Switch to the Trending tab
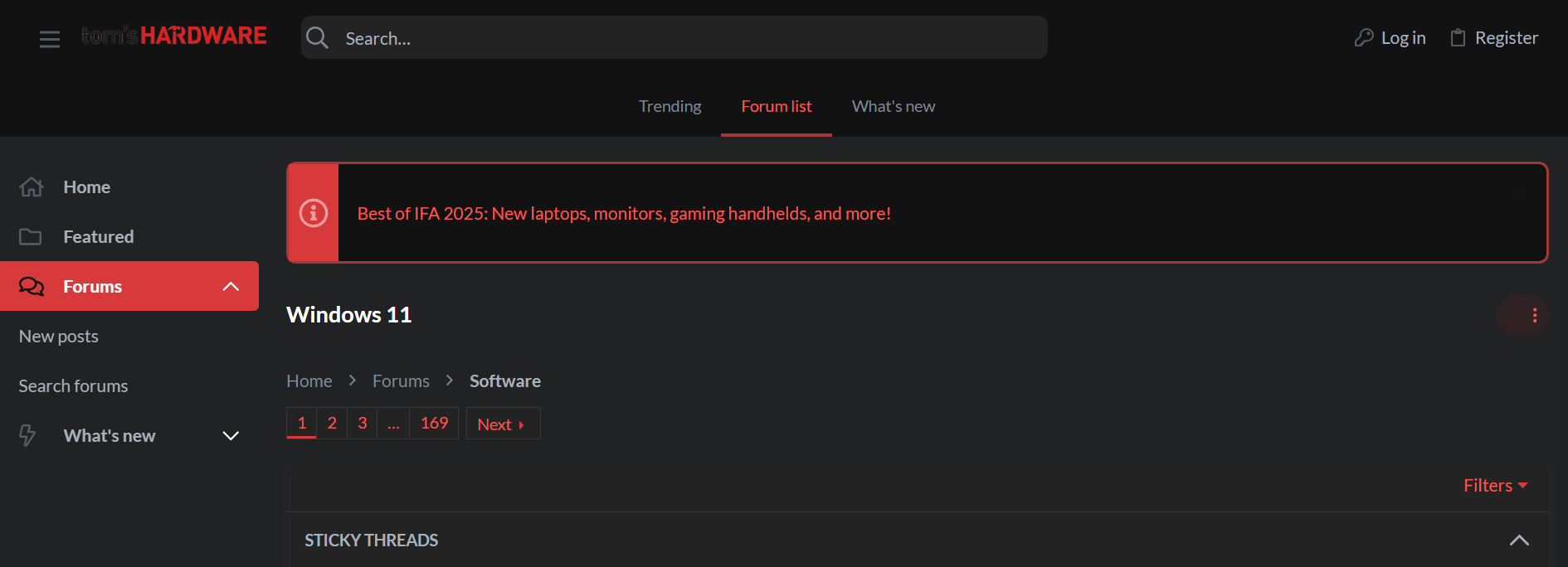This screenshot has width=1568, height=567. click(670, 106)
